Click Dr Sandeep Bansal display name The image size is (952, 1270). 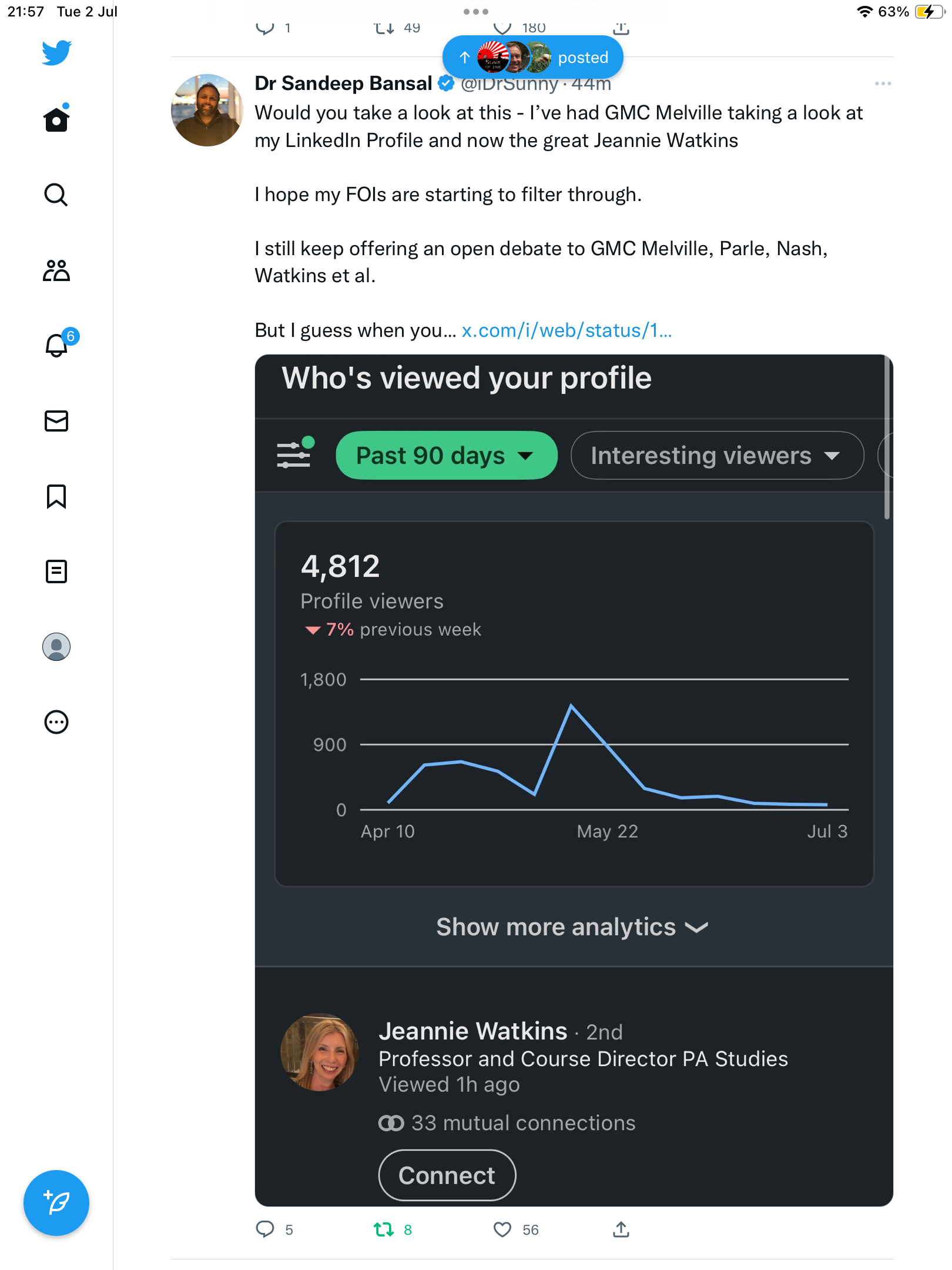click(x=343, y=83)
